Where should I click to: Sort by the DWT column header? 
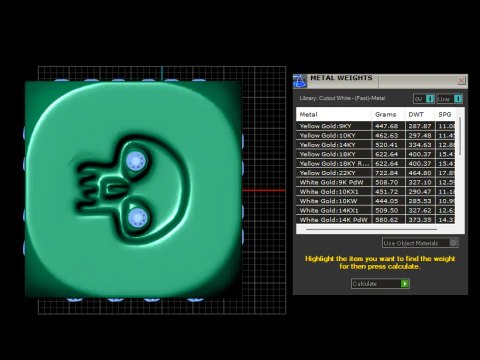(x=420, y=114)
